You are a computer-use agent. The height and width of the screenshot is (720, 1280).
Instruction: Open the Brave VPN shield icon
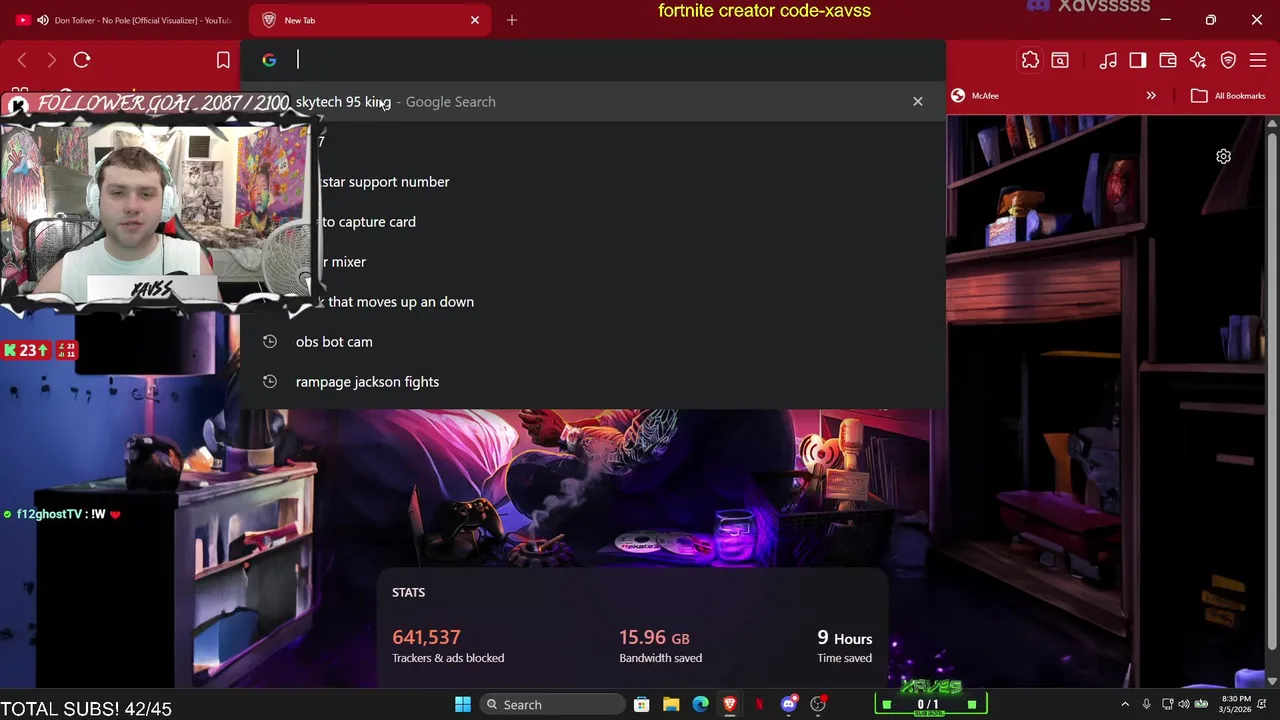point(1228,61)
